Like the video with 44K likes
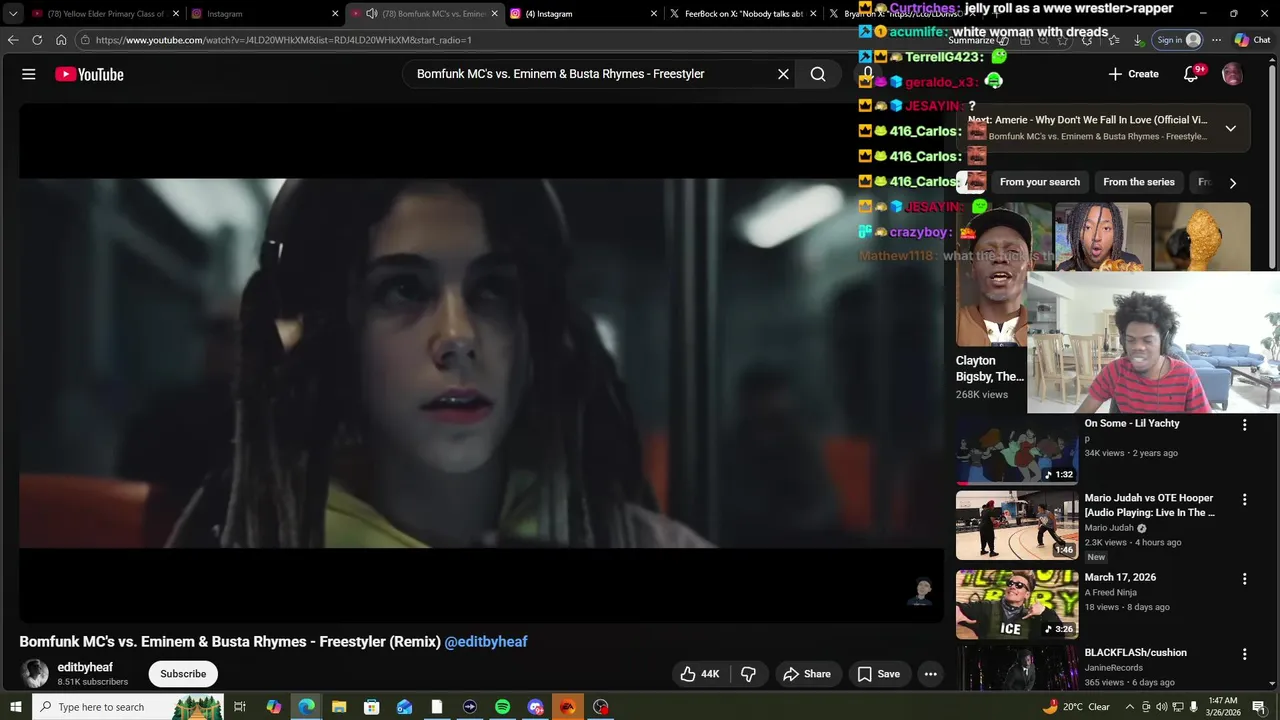Viewport: 1280px width, 720px height. [700, 674]
